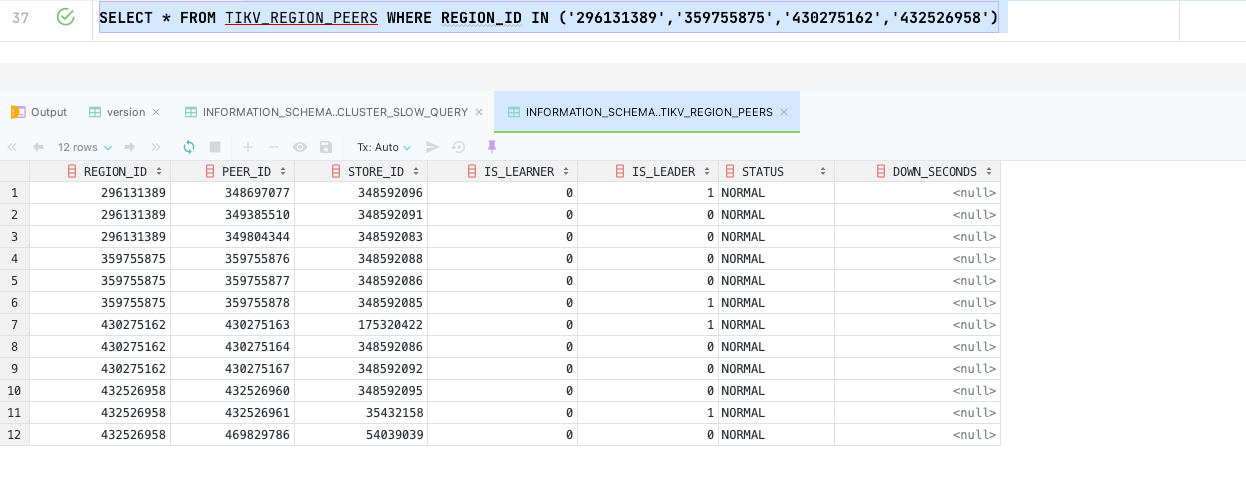This screenshot has width=1246, height=485.
Task: Click the Commit transaction arrow icon
Action: tap(432, 147)
